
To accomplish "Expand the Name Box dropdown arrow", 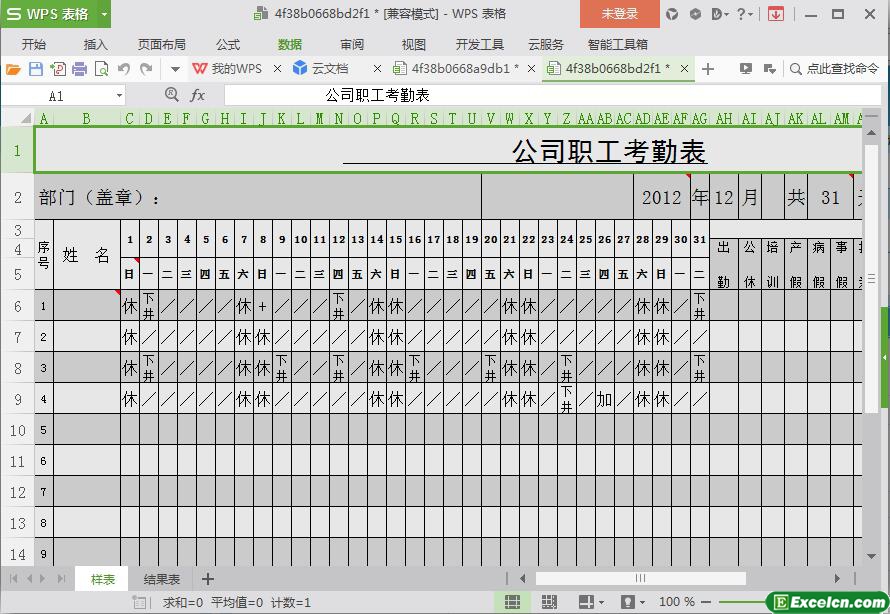I will [119, 96].
